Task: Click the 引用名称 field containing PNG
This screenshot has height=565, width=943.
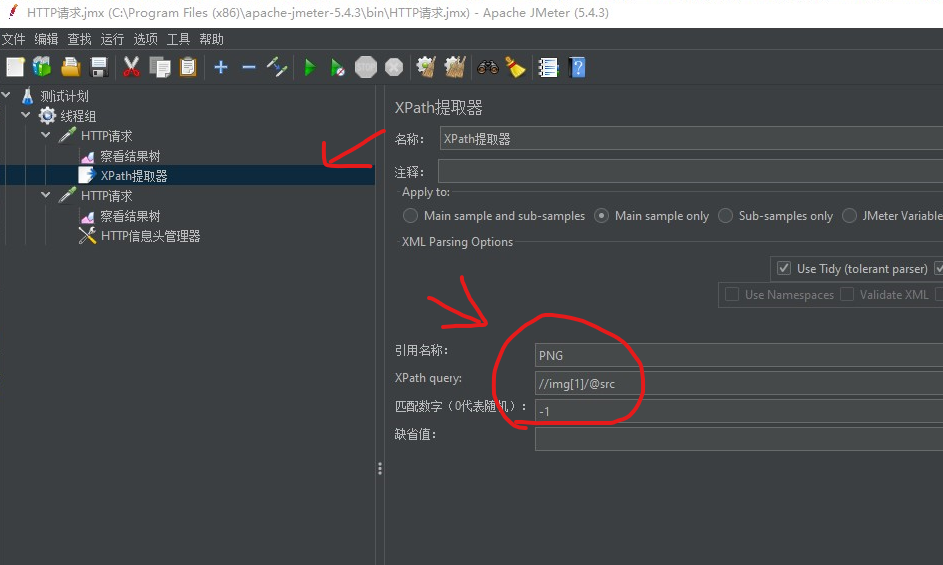Action: [x=739, y=355]
